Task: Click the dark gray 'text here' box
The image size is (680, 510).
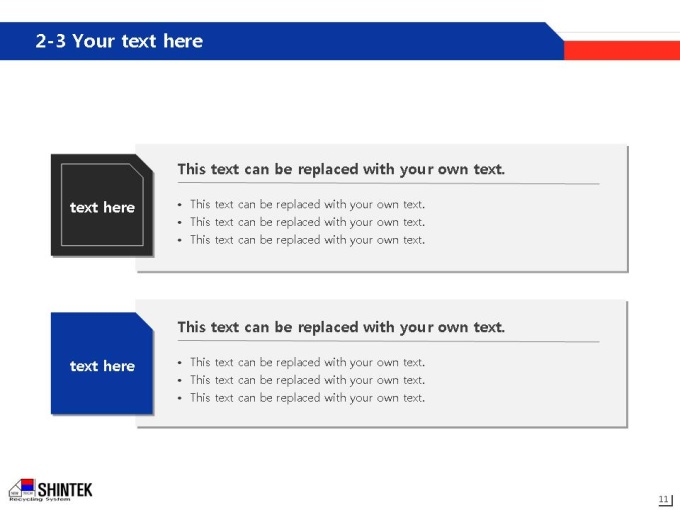Action: click(102, 205)
